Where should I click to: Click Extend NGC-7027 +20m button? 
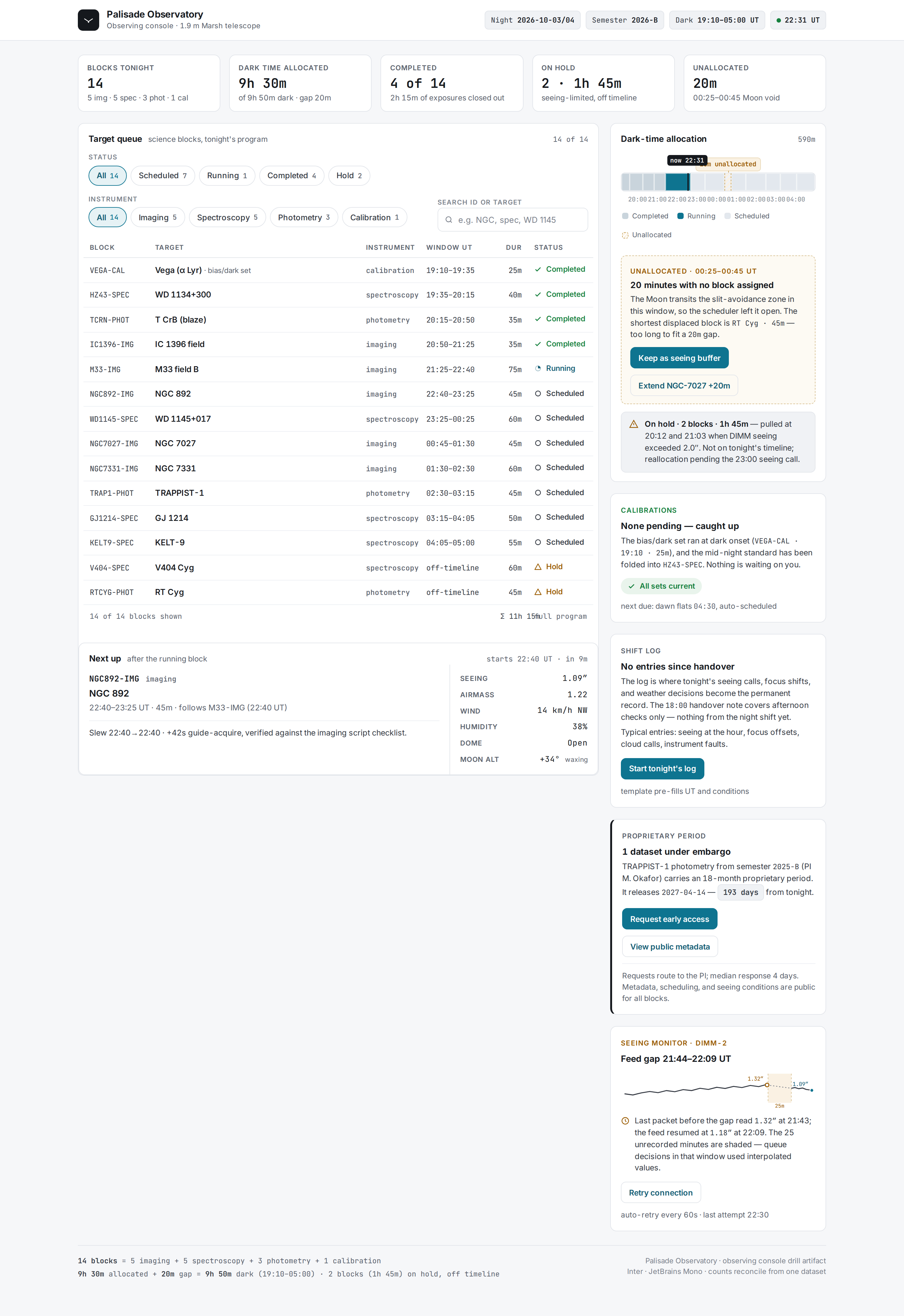(x=684, y=386)
